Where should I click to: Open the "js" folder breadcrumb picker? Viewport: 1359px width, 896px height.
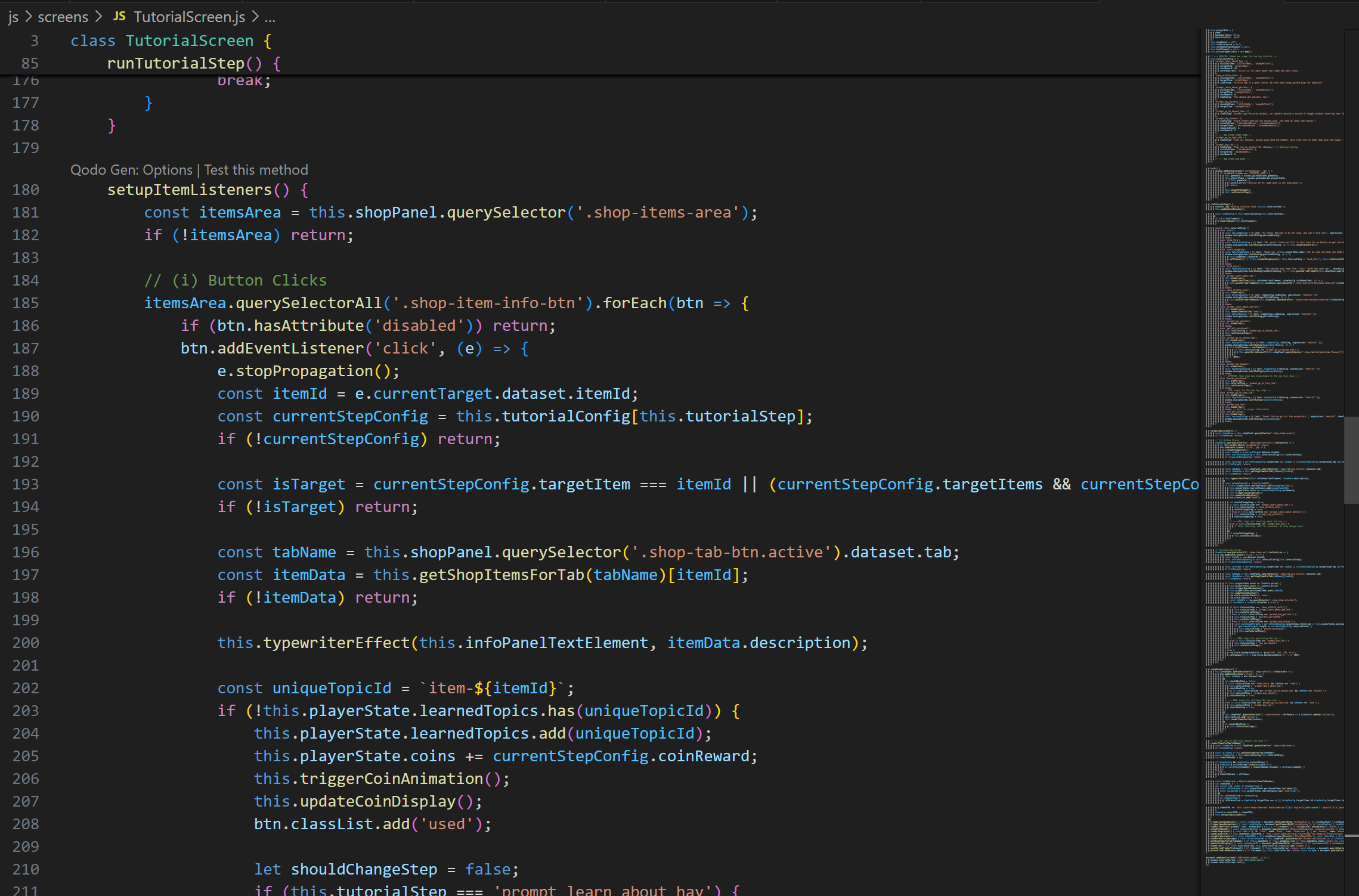click(x=13, y=17)
